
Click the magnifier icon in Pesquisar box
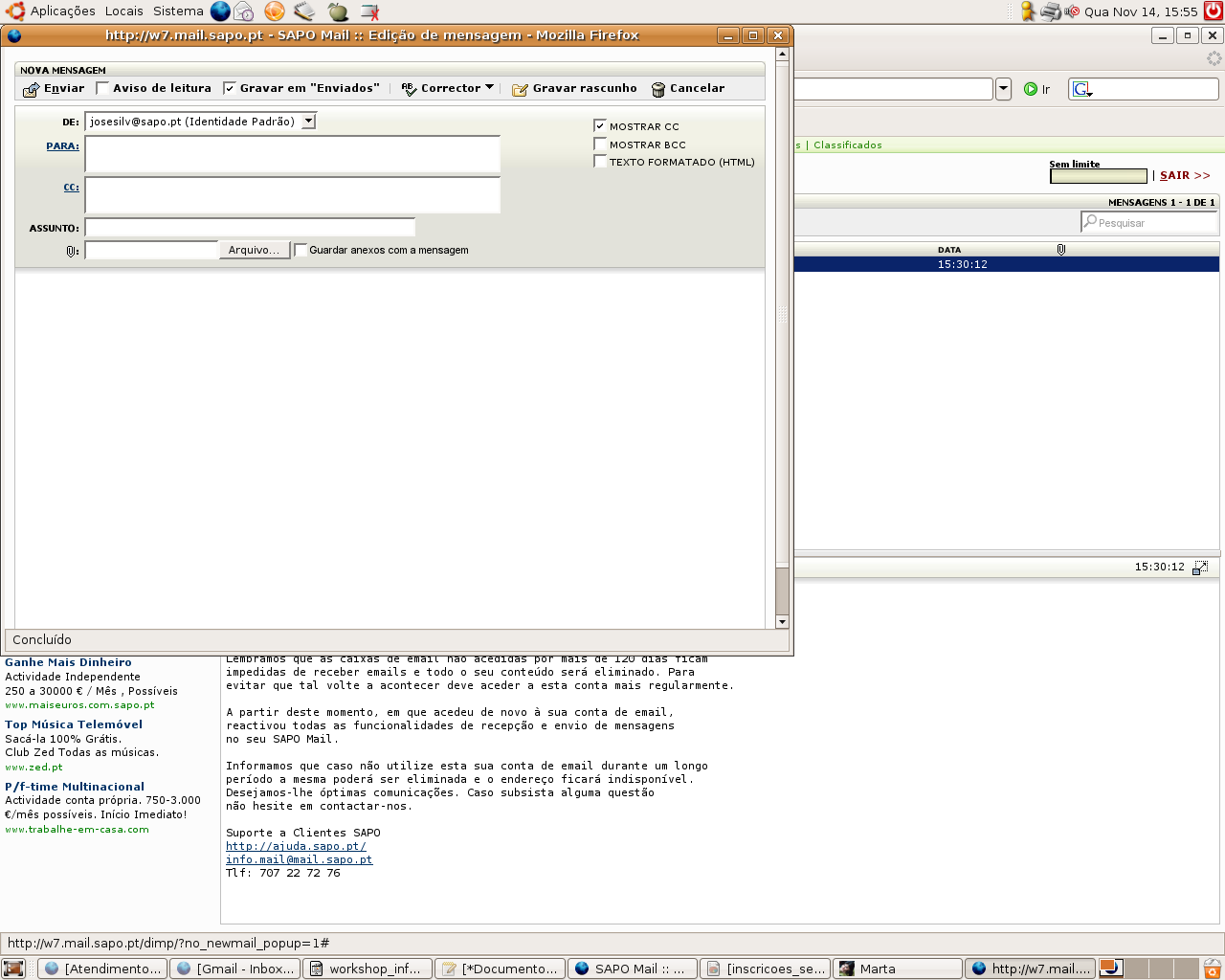(1089, 221)
